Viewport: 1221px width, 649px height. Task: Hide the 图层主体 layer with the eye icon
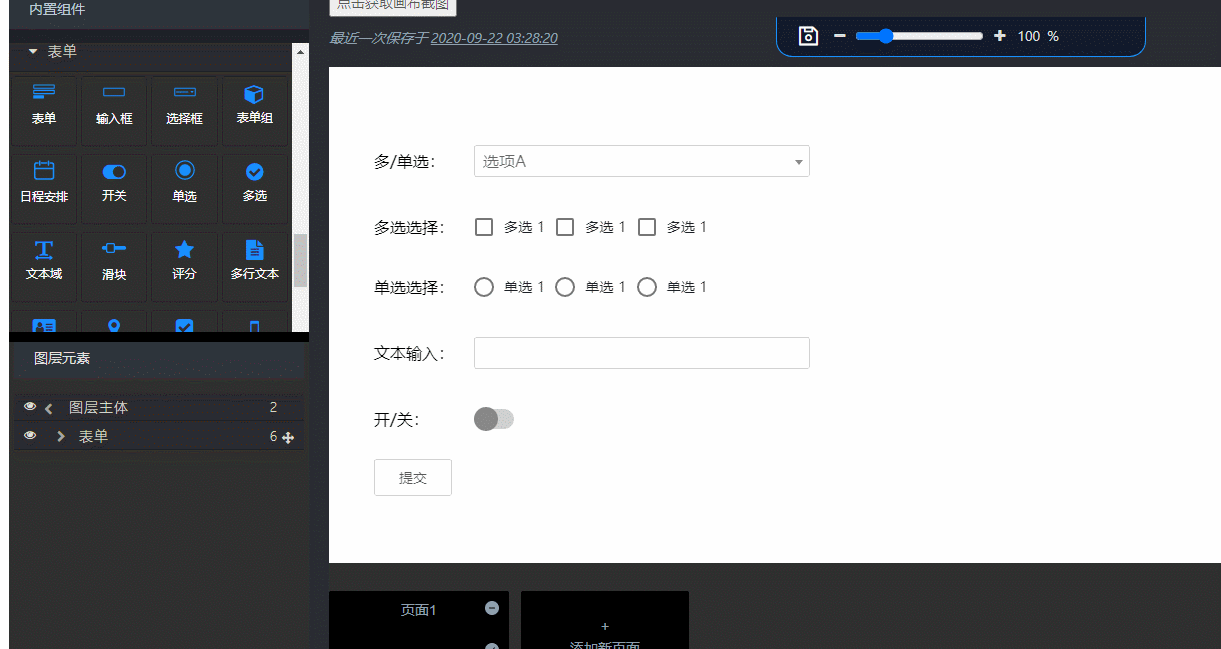[30, 407]
